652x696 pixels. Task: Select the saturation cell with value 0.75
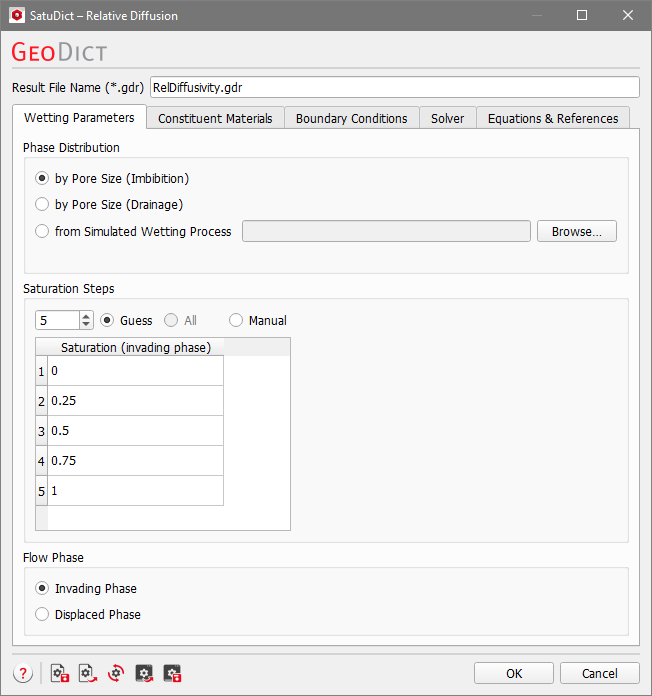point(135,461)
